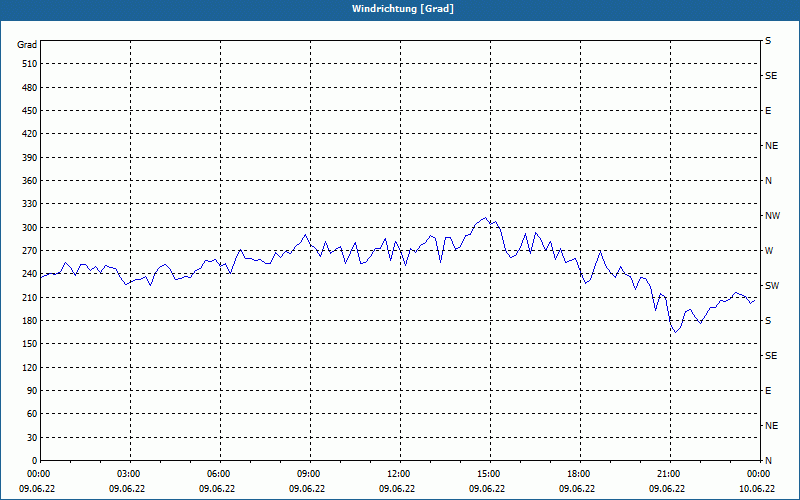Select the 90 y-axis value

point(32,391)
